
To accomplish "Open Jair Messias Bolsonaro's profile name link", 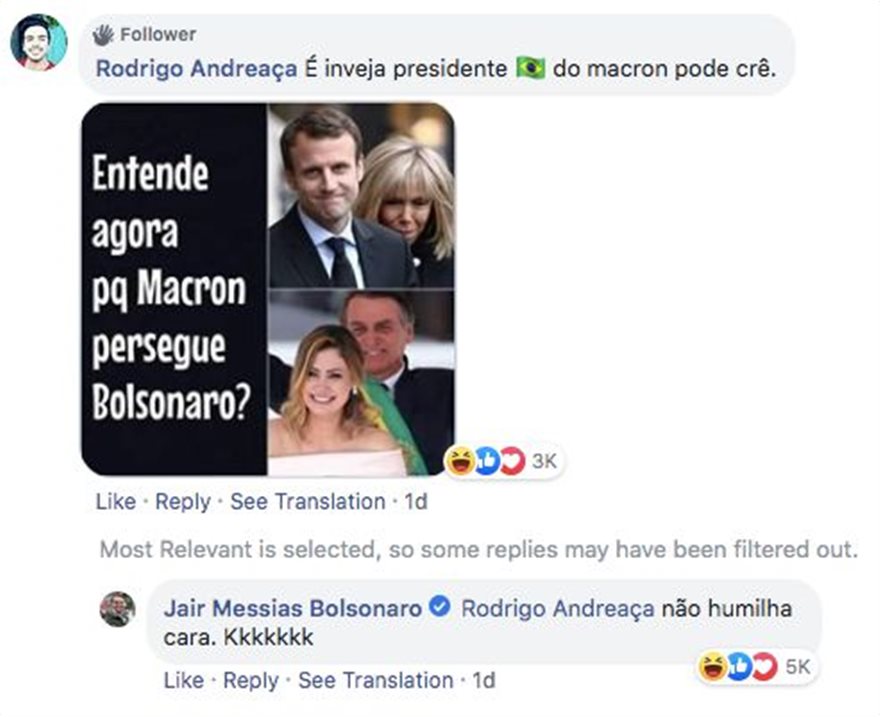I will [291, 608].
